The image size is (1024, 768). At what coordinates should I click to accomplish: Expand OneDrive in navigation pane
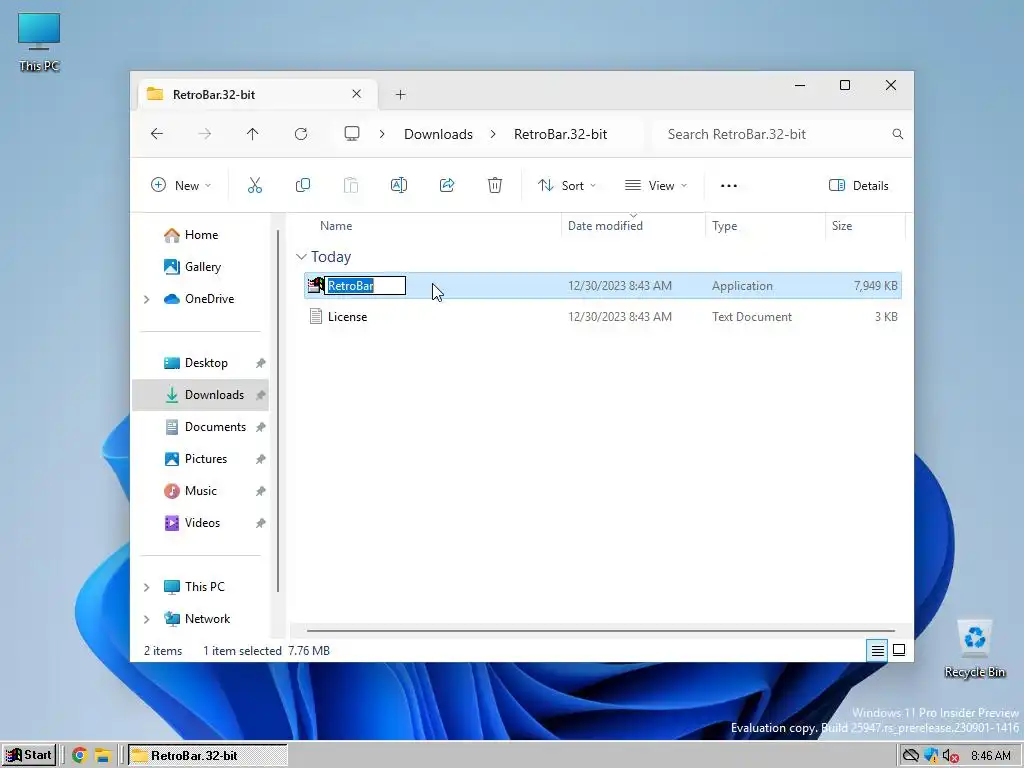[x=146, y=299]
